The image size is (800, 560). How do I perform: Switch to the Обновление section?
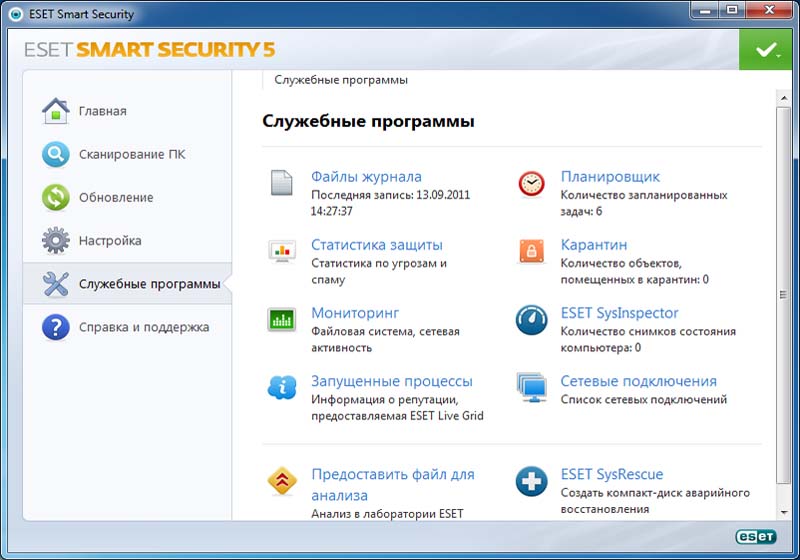tap(116, 197)
